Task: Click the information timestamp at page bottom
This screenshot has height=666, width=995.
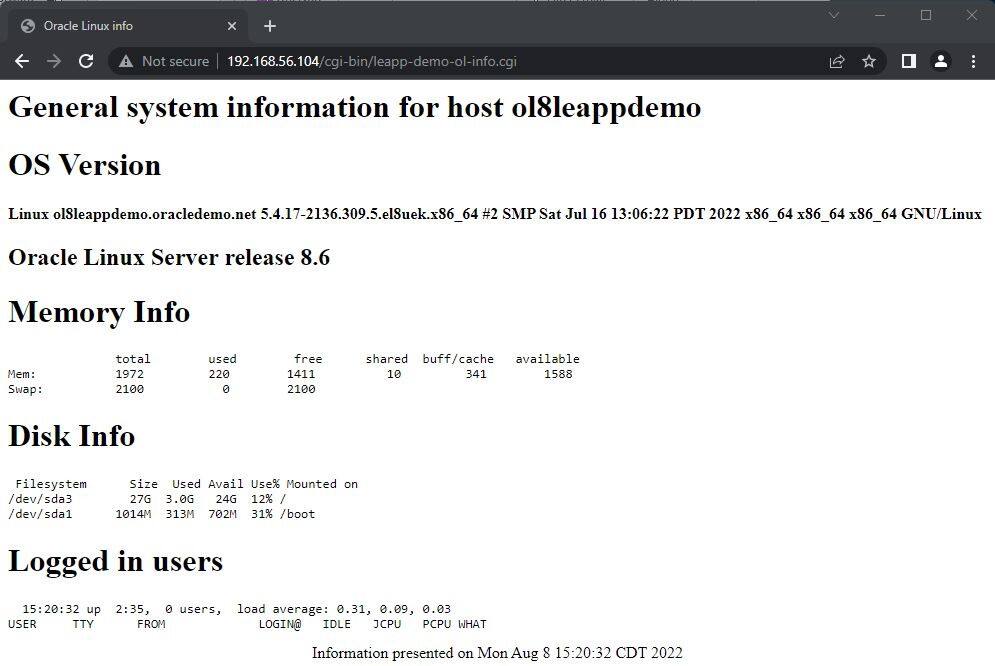Action: (497, 653)
